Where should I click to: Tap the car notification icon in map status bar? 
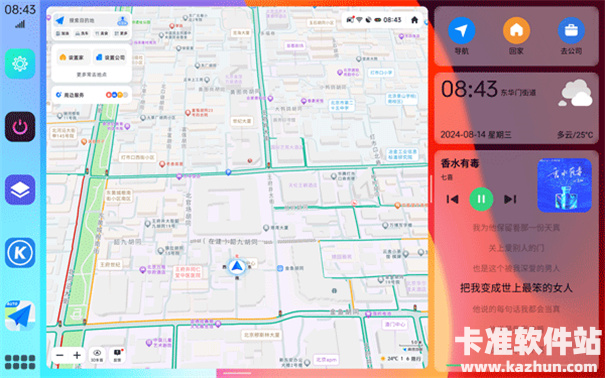pyautogui.click(x=350, y=20)
